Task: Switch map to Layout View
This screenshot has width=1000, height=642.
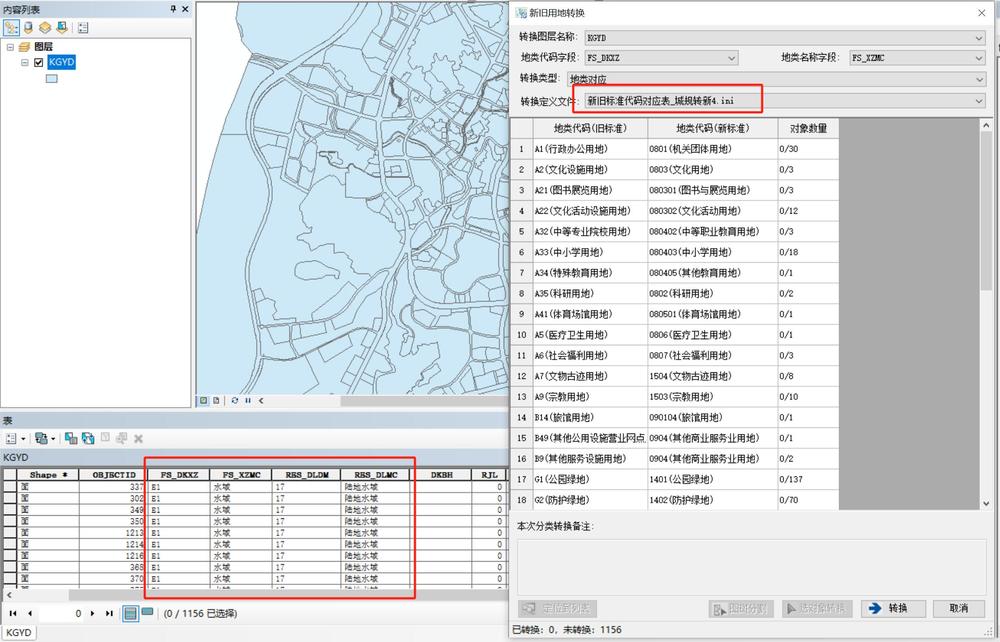Action: click(216, 400)
